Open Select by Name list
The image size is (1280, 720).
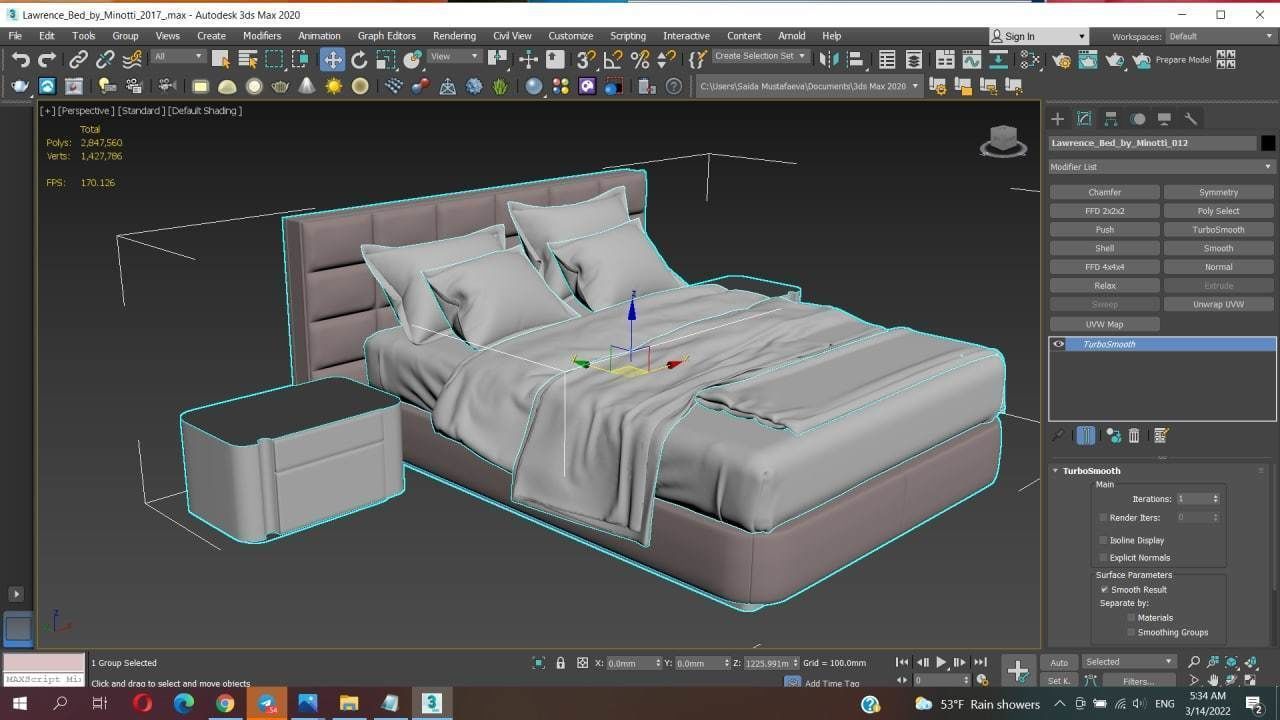pos(247,60)
